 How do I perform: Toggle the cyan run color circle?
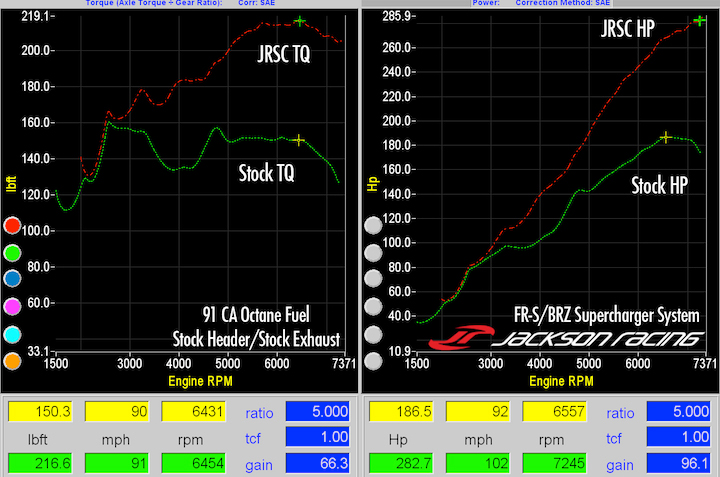(12, 335)
